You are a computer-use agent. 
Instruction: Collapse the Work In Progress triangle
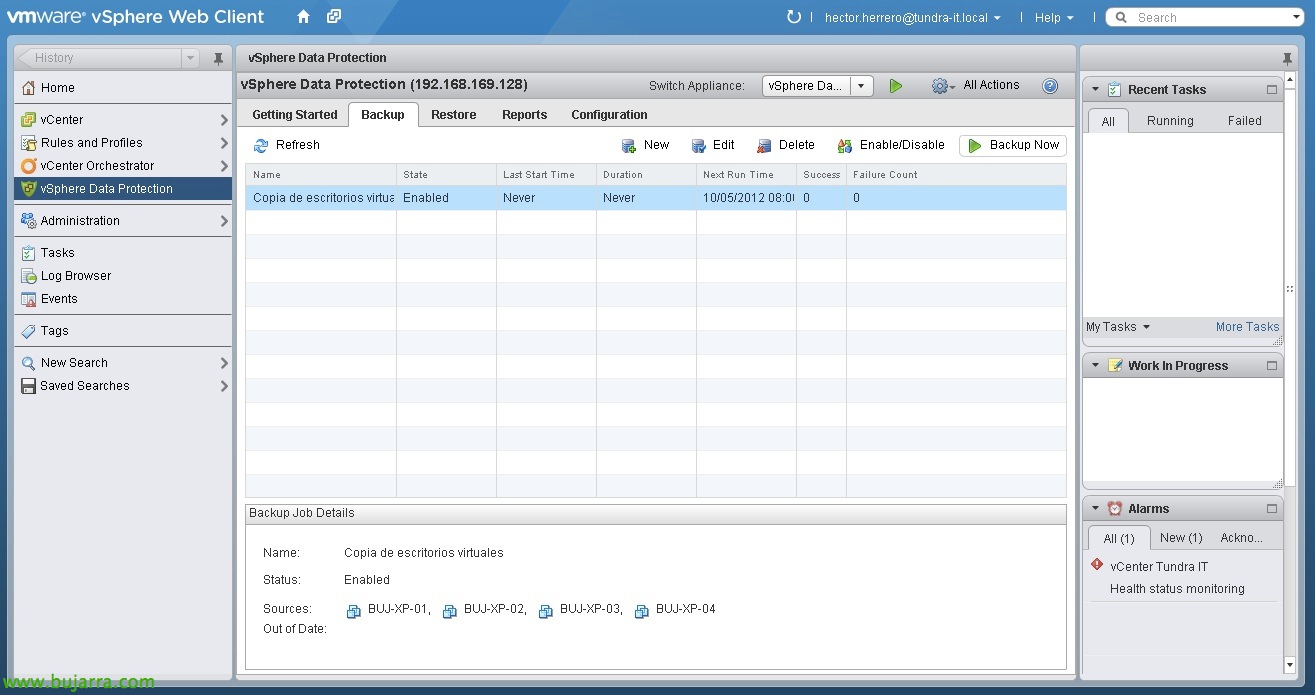(1095, 365)
